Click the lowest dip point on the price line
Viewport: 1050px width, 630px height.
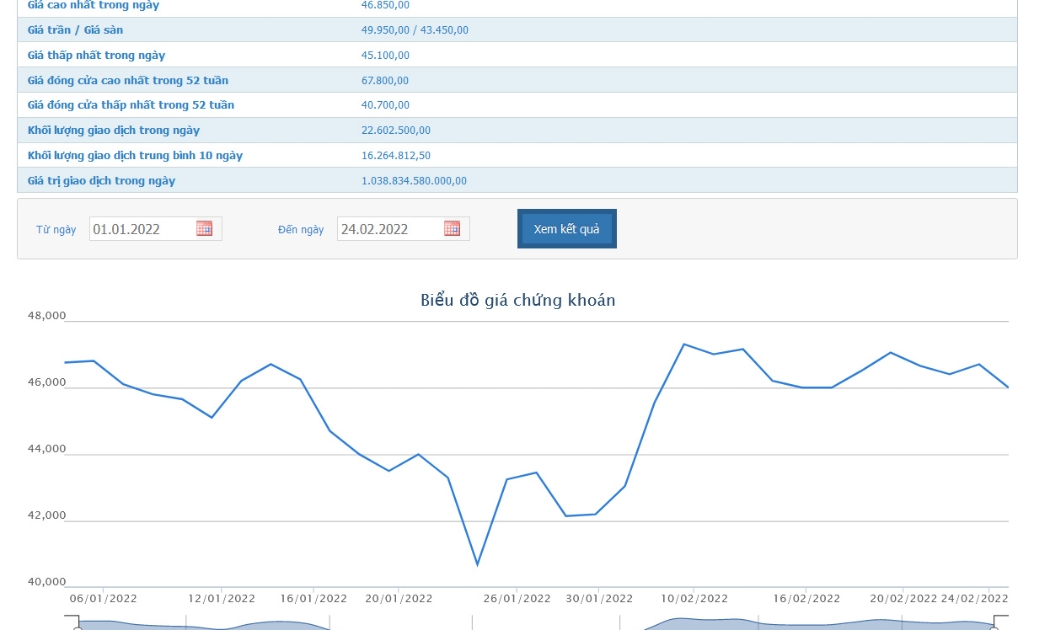tap(477, 565)
